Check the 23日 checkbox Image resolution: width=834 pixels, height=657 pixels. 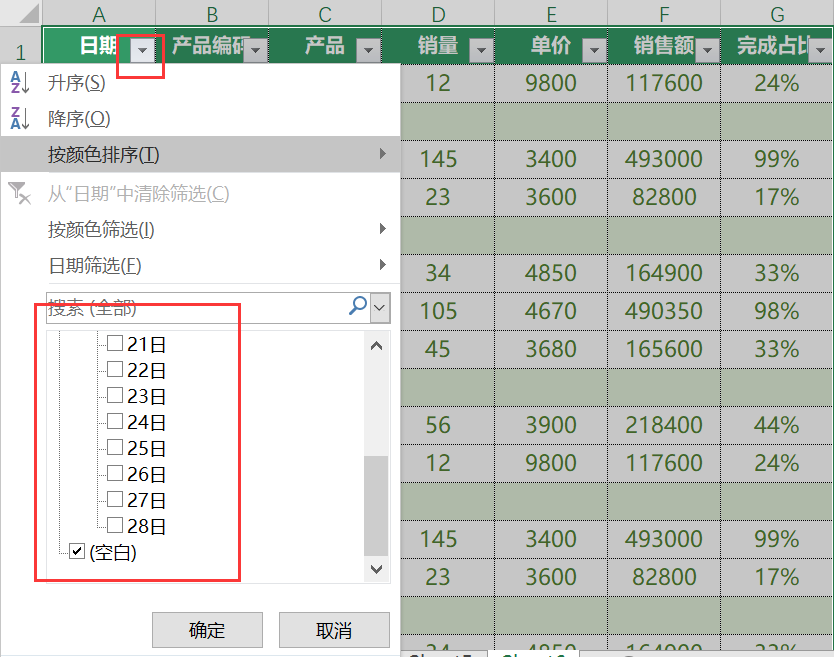[115, 395]
